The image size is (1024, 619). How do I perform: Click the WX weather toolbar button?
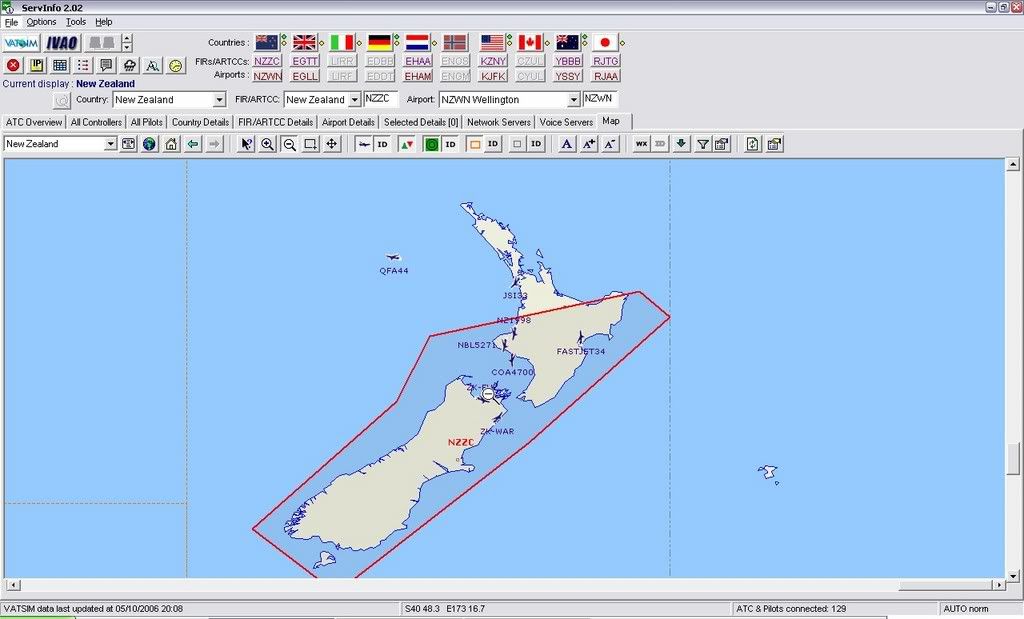[641, 144]
